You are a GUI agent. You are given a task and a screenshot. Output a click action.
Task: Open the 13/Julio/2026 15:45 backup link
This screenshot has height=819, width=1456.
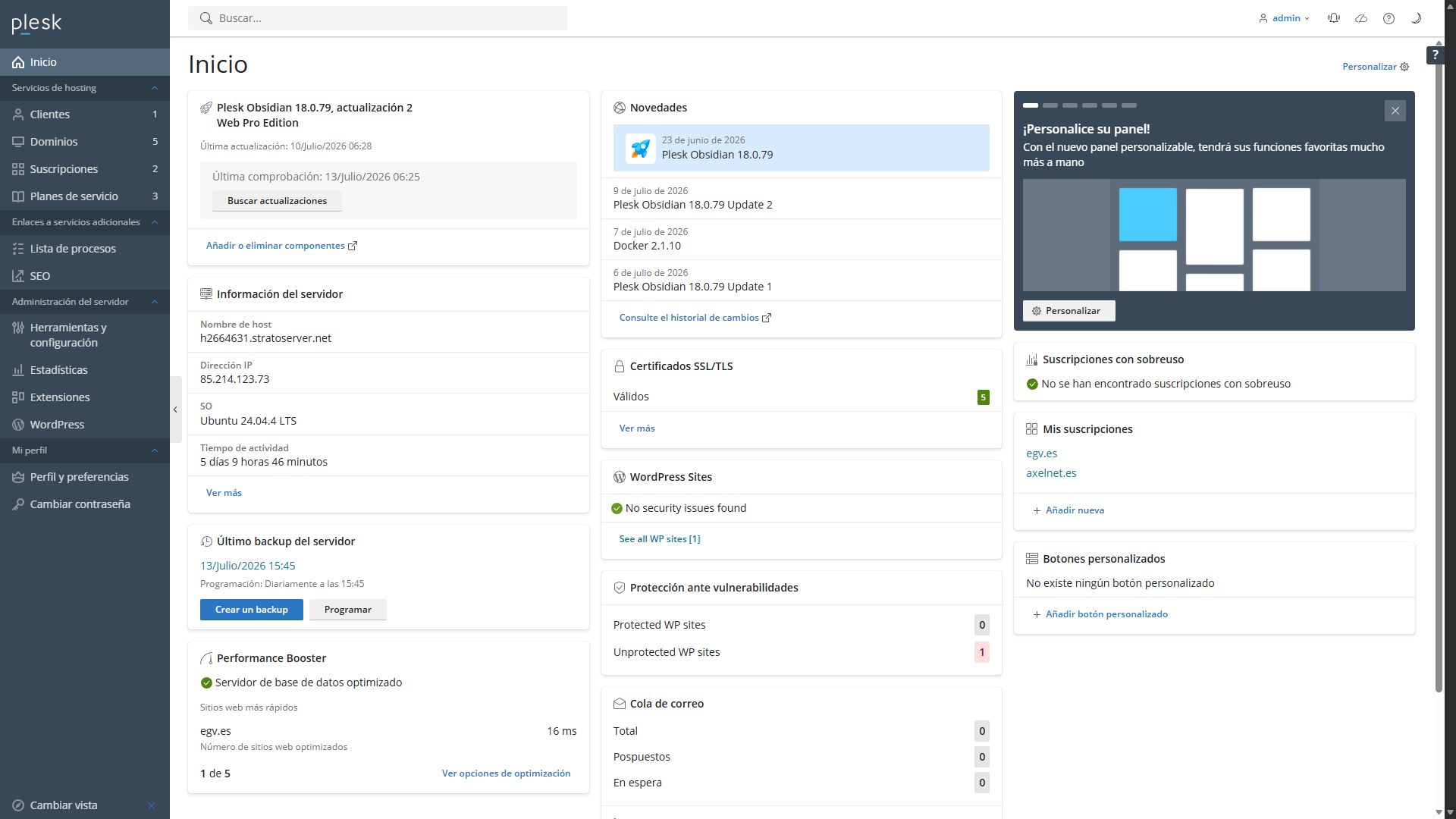pyautogui.click(x=247, y=566)
